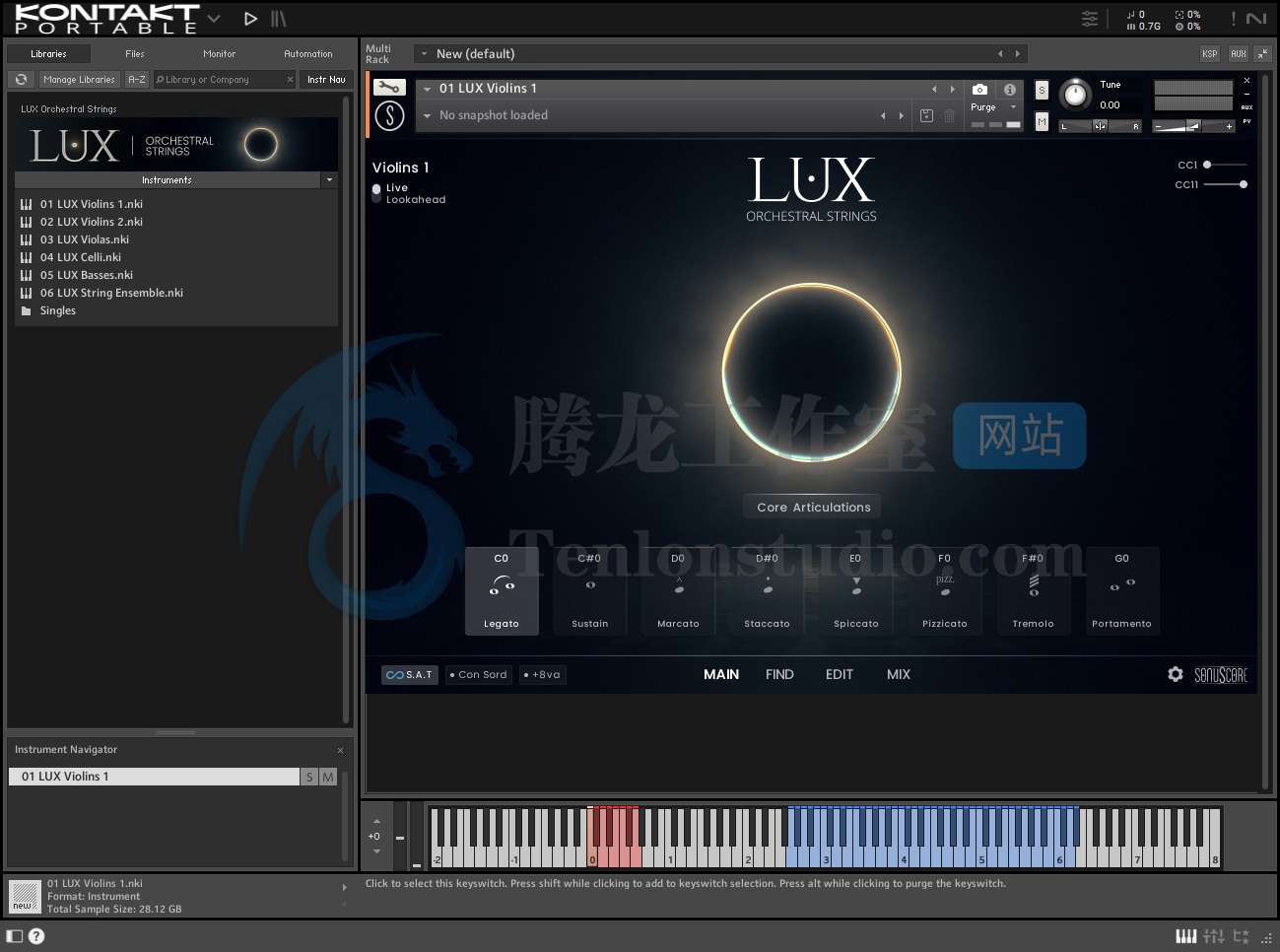Click the exclamation warning icon
1280x952 pixels.
(1233, 19)
